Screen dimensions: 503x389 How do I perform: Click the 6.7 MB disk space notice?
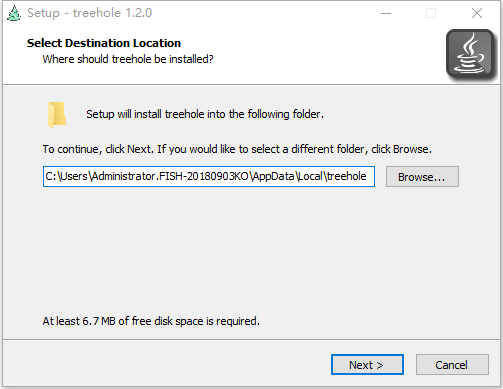point(151,321)
